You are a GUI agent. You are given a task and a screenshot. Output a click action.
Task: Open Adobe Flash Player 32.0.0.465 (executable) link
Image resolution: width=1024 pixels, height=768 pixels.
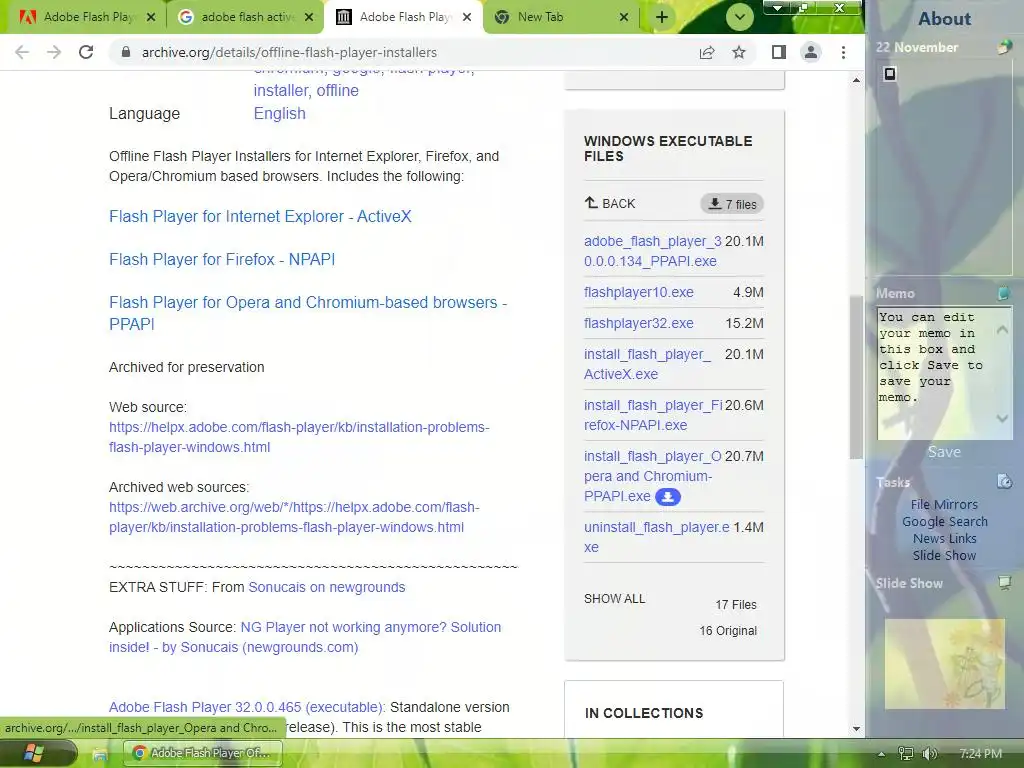click(x=247, y=707)
